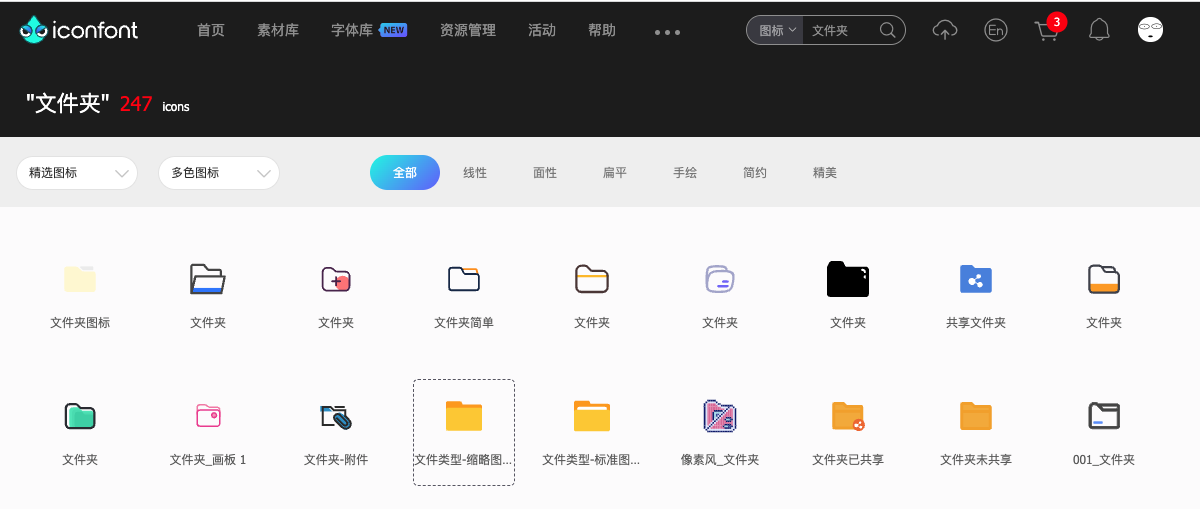Viewport: 1200px width, 509px height.
Task: Select the blue 共享文件夹 icon
Action: (976, 279)
